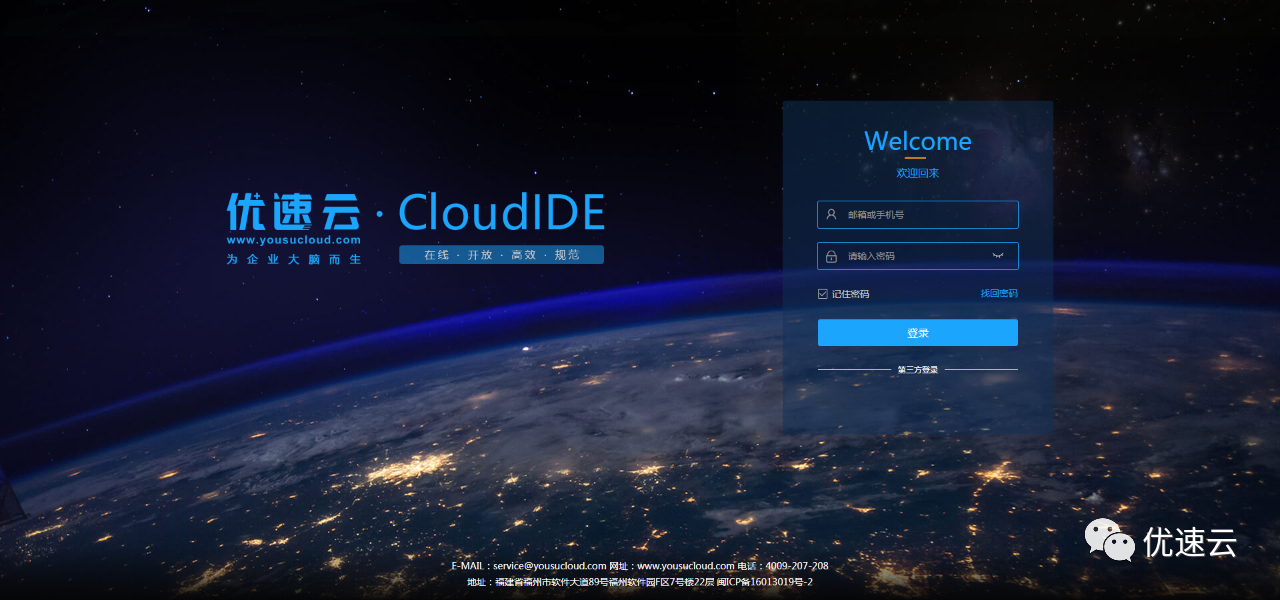Click the service@yousucloud.com email in the footer
The image size is (1280, 600).
pos(549,566)
